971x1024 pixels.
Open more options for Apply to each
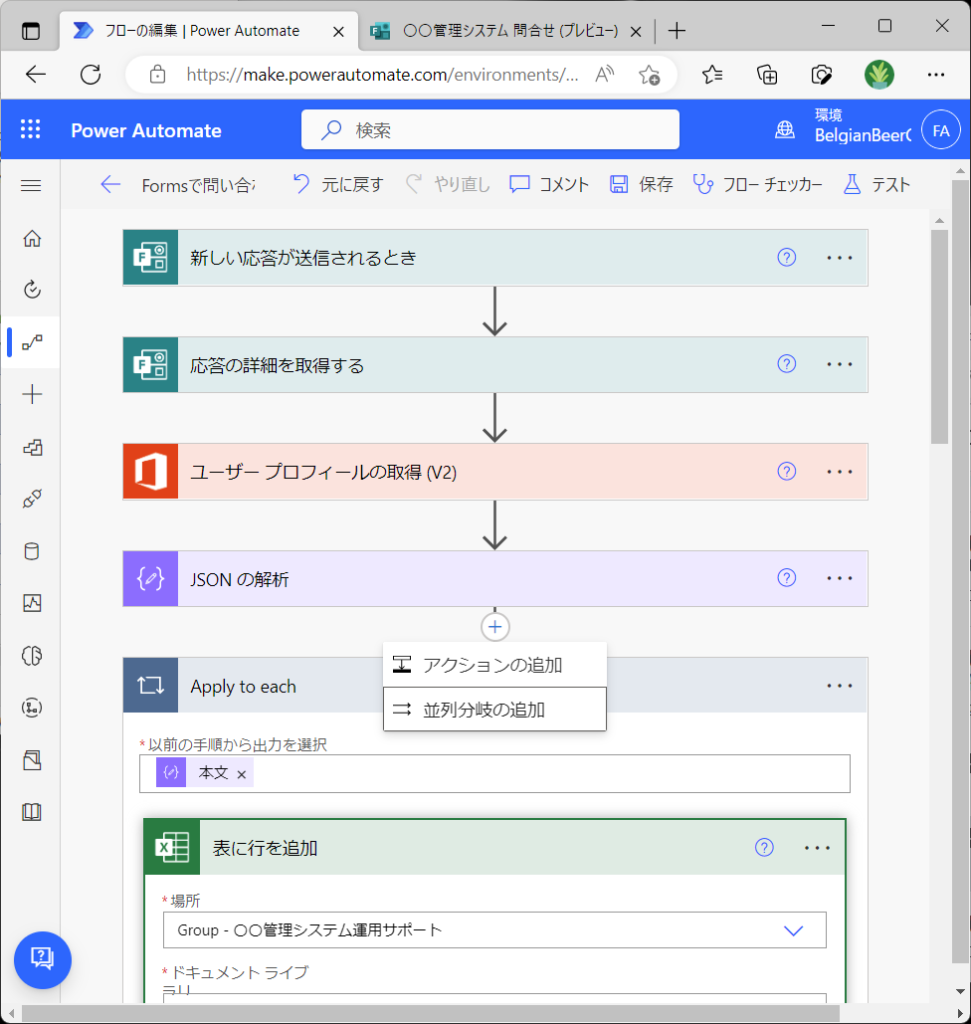(839, 686)
